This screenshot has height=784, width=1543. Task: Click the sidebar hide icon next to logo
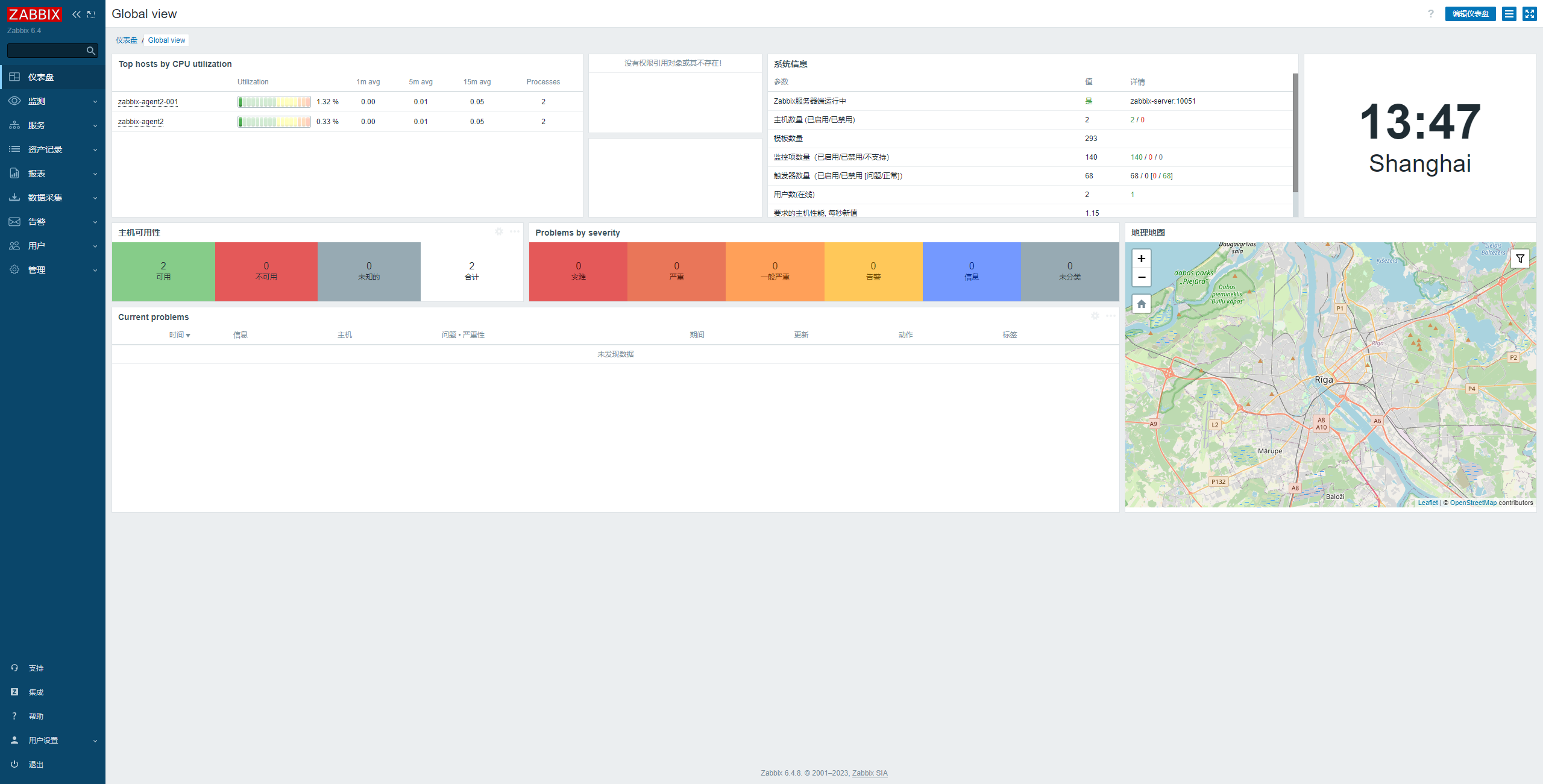point(91,14)
